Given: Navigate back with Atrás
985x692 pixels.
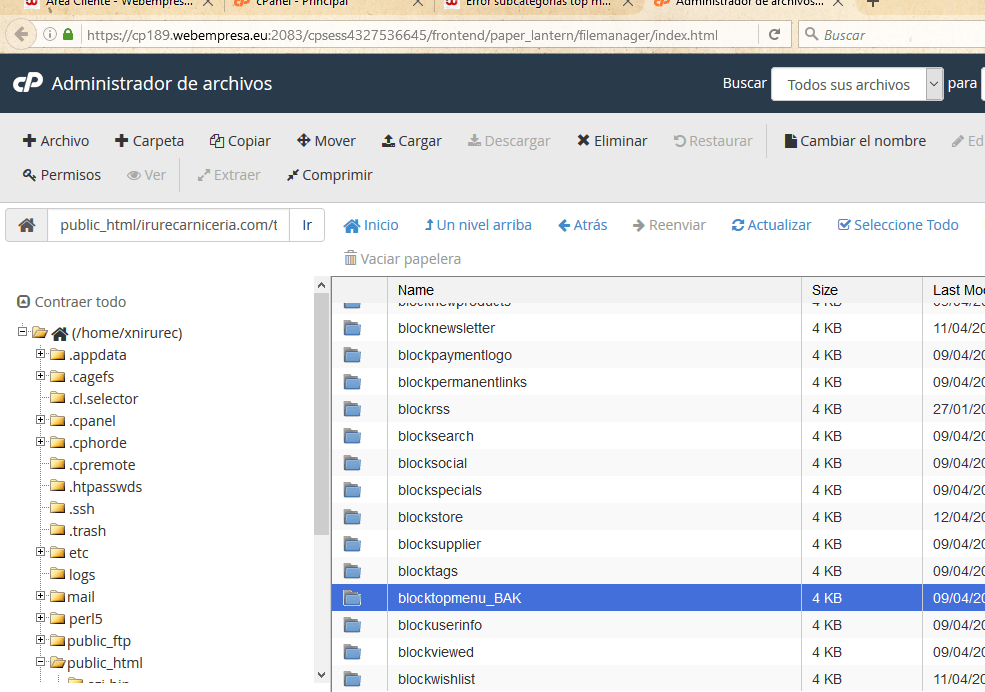Looking at the screenshot, I should click(x=582, y=225).
